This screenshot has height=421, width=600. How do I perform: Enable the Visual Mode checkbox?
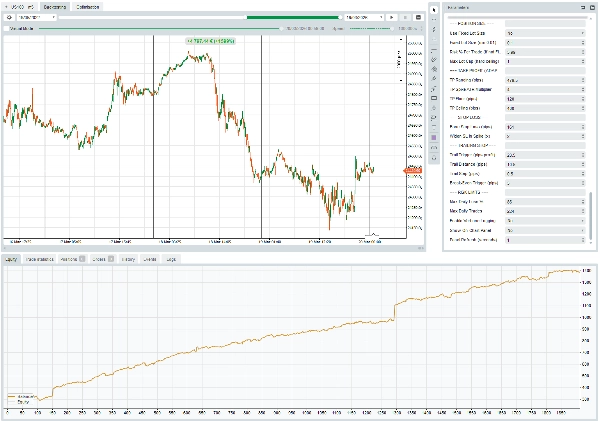click(x=6, y=29)
